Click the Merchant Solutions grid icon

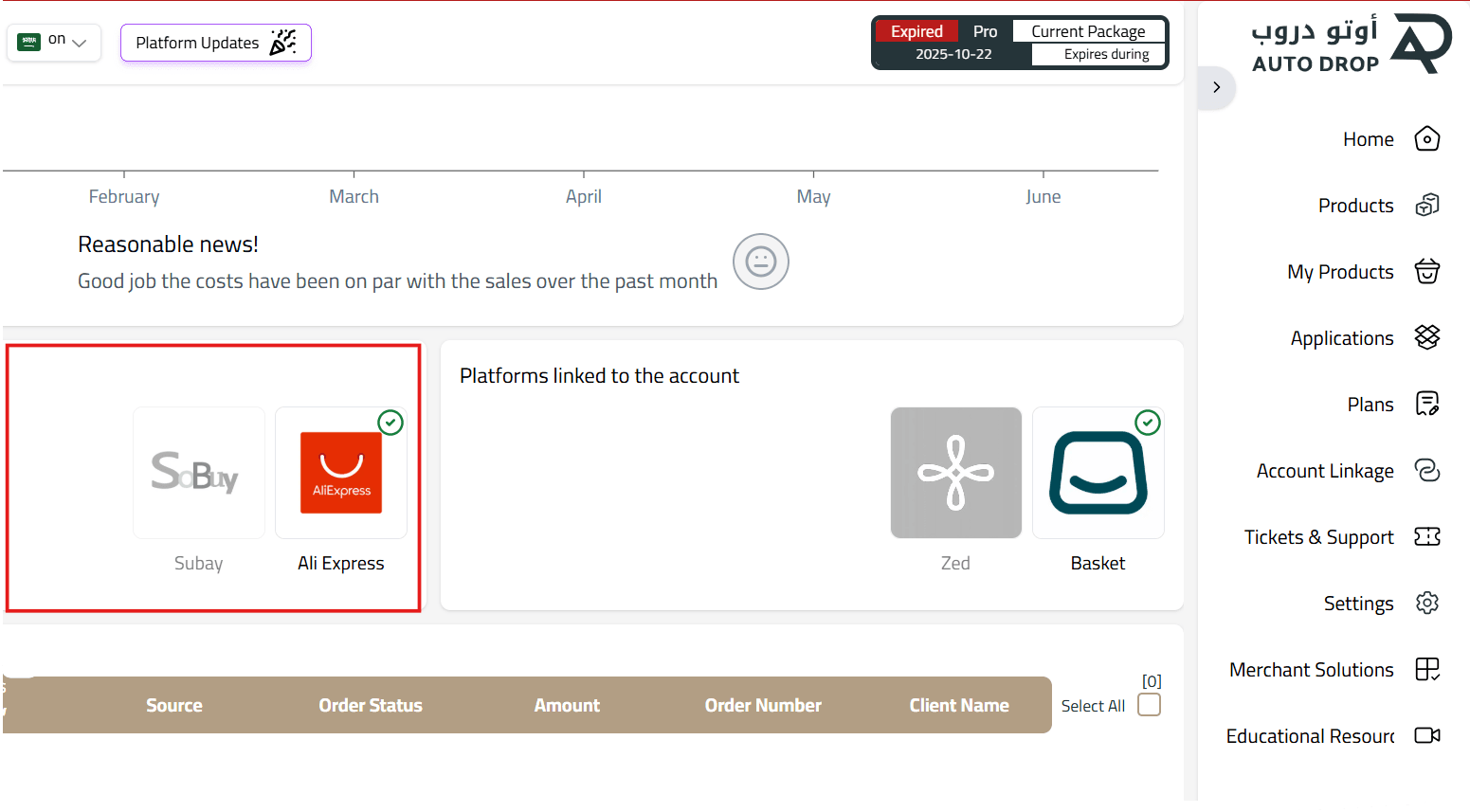tap(1426, 670)
